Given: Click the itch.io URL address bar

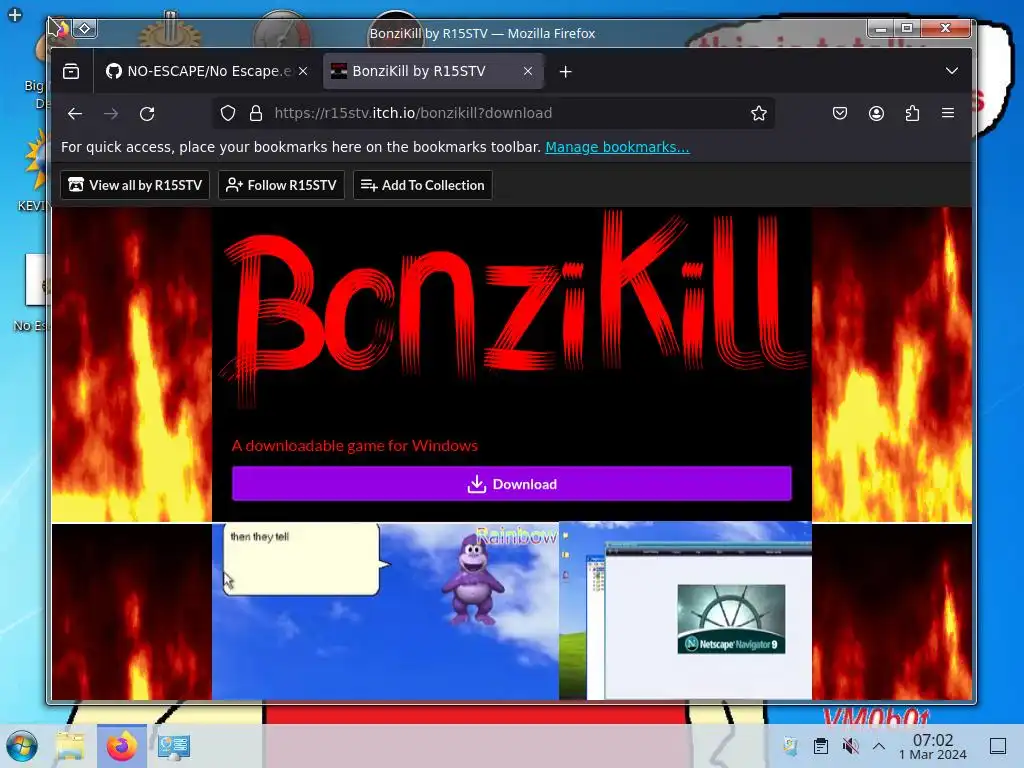Looking at the screenshot, I should (493, 113).
